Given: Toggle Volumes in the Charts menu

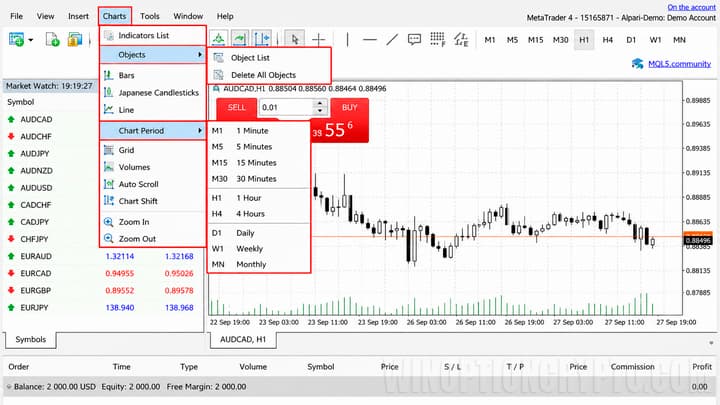Looking at the screenshot, I should click(x=152, y=167).
